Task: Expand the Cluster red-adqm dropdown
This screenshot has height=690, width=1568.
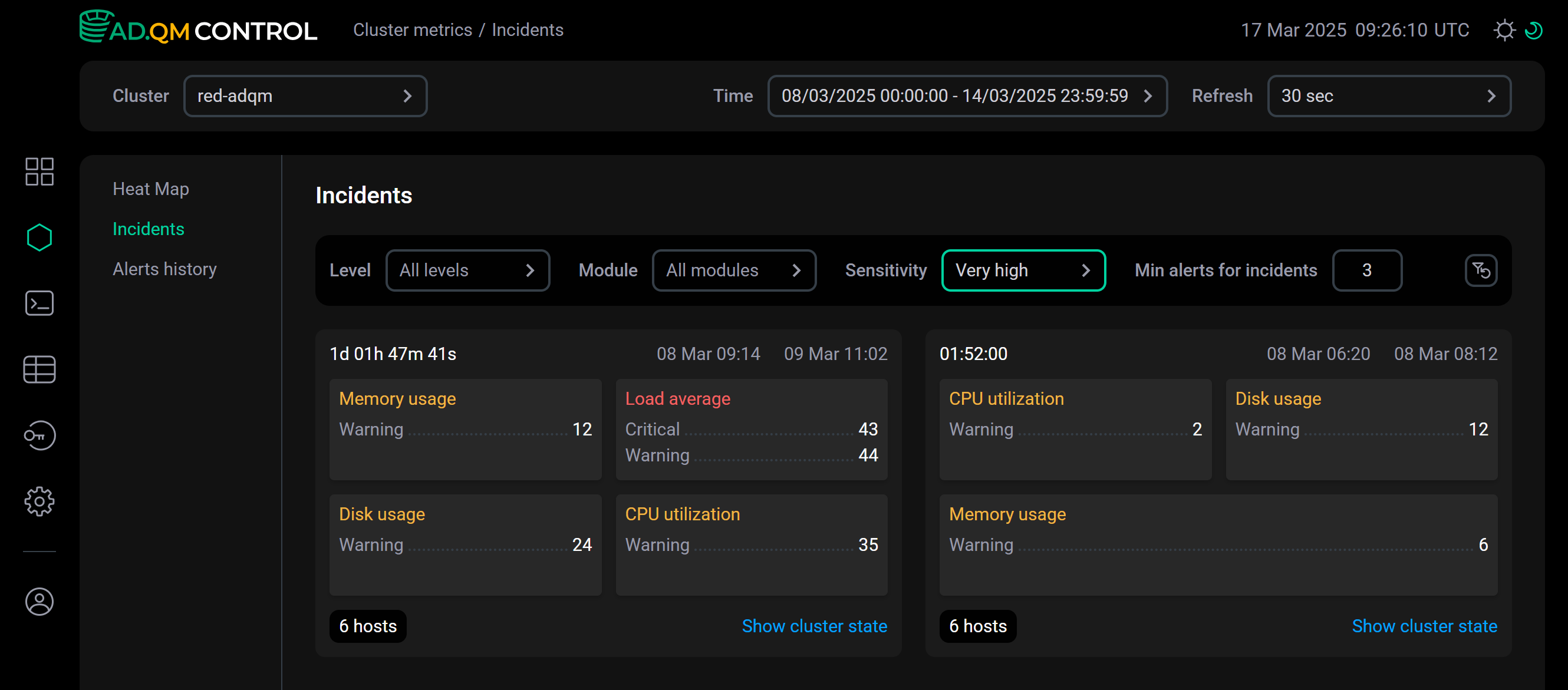Action: click(305, 96)
